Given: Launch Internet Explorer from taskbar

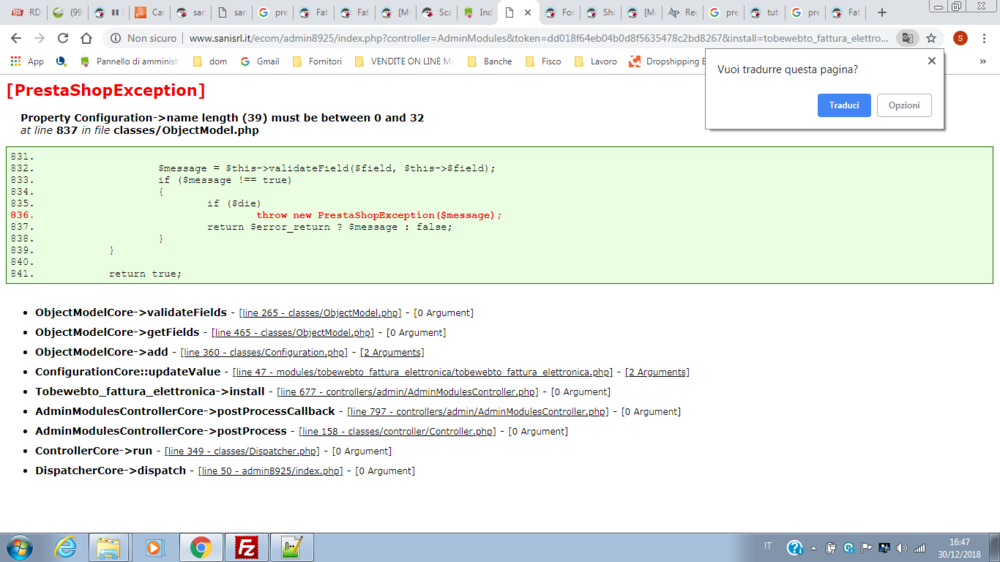Looking at the screenshot, I should tap(65, 547).
